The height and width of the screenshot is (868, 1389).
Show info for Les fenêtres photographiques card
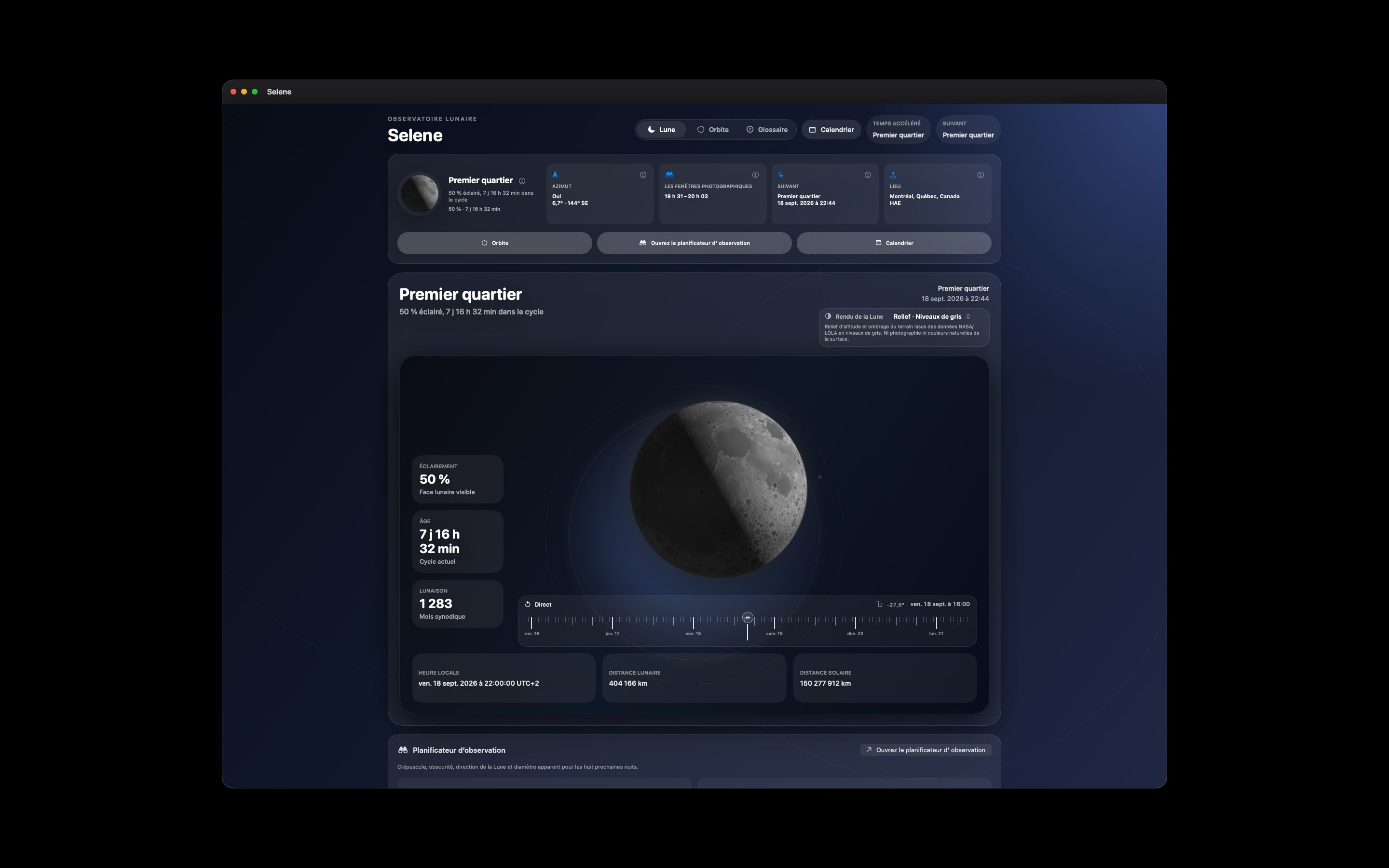tap(755, 175)
